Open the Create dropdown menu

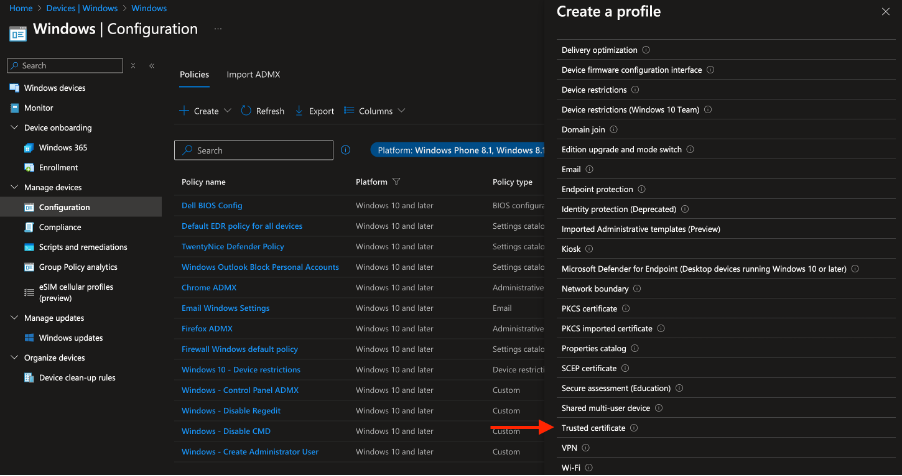coord(205,111)
